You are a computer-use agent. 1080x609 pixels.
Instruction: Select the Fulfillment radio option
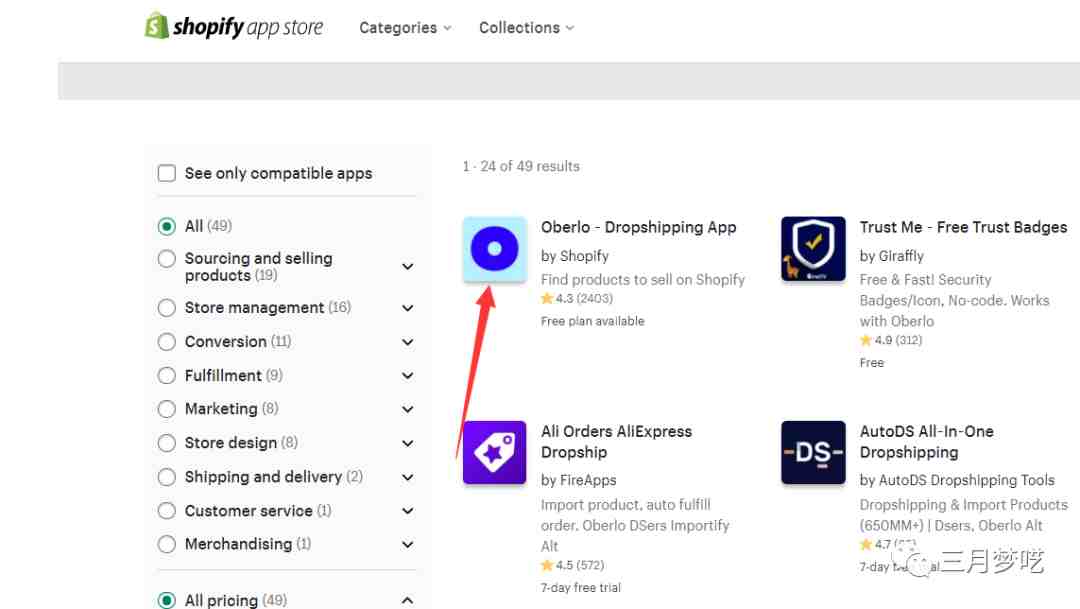[x=167, y=375]
